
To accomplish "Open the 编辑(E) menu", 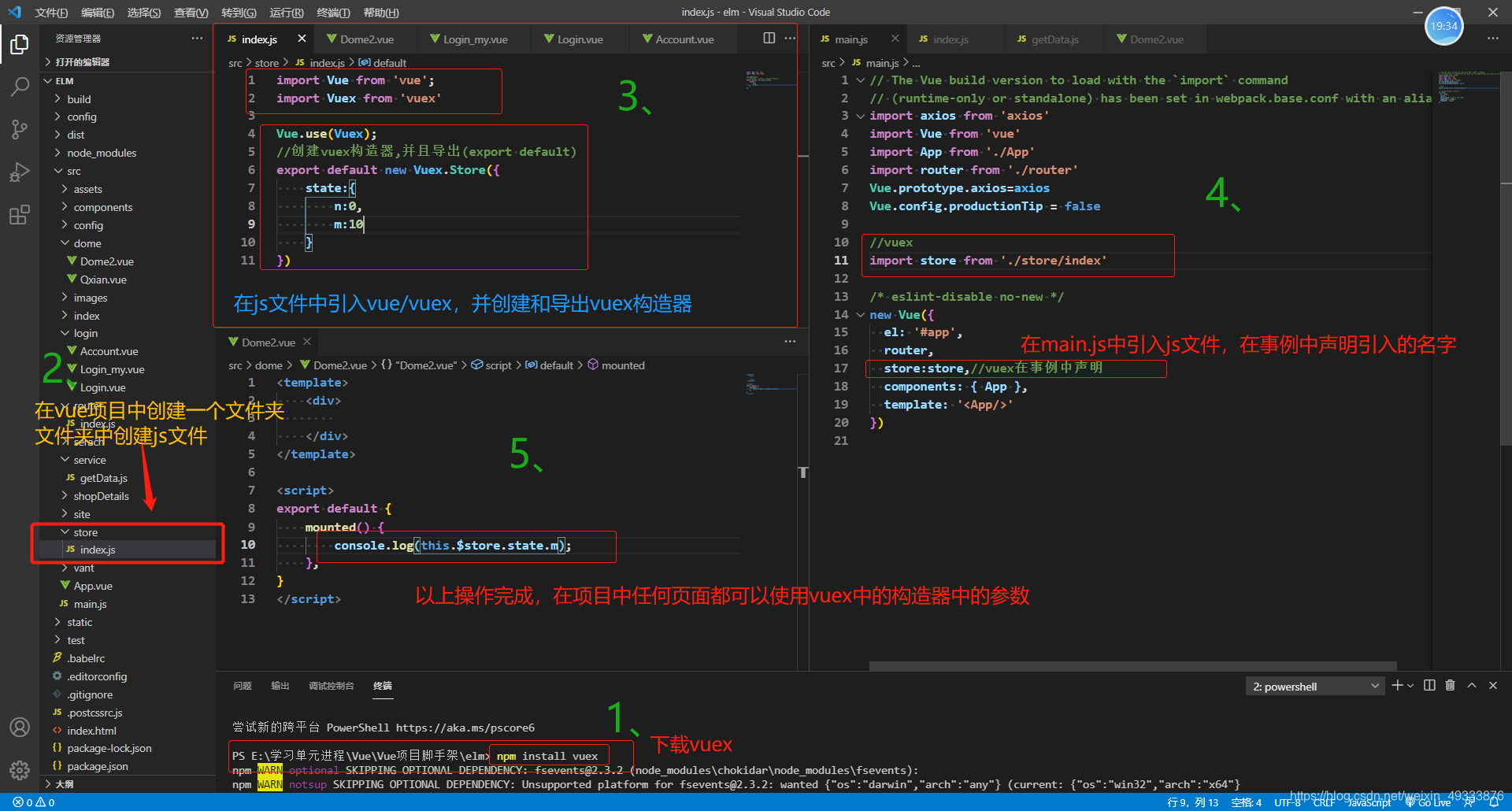I will pos(98,13).
